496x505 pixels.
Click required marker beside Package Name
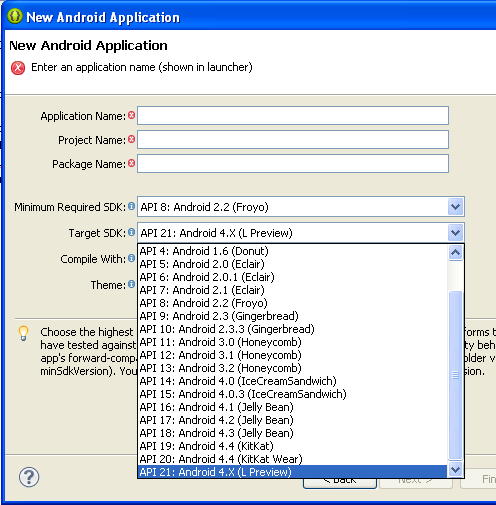[131, 163]
